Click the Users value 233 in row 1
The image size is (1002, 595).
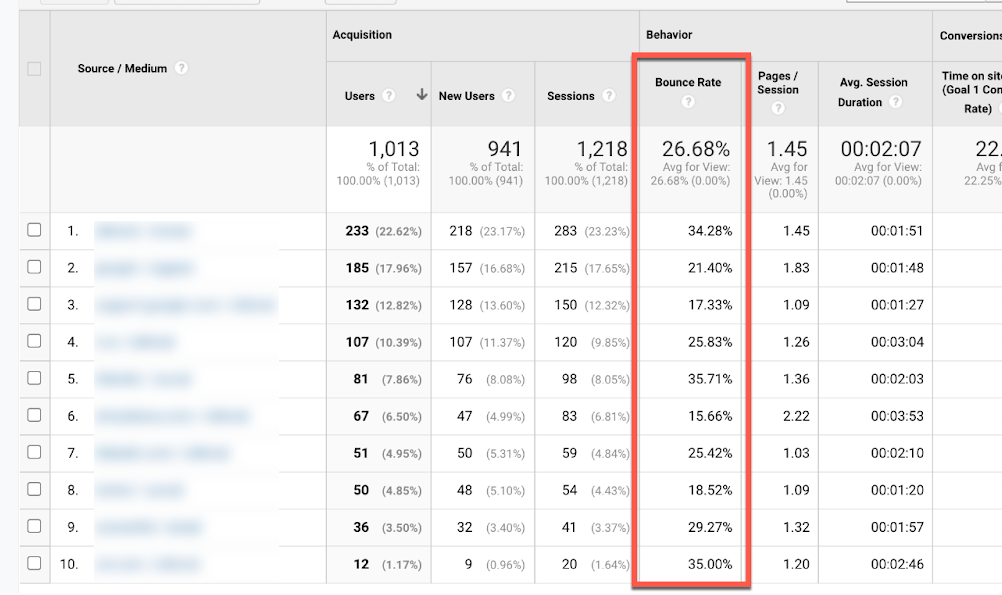357,231
